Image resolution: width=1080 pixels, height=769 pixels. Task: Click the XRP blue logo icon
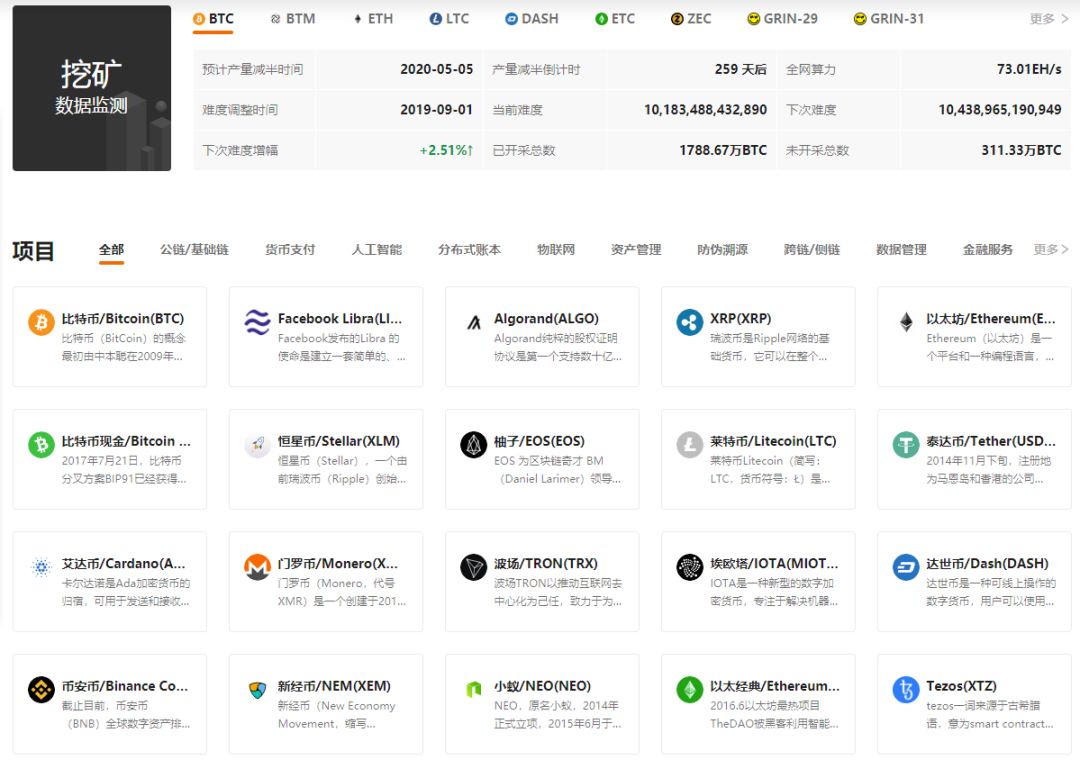coord(689,322)
